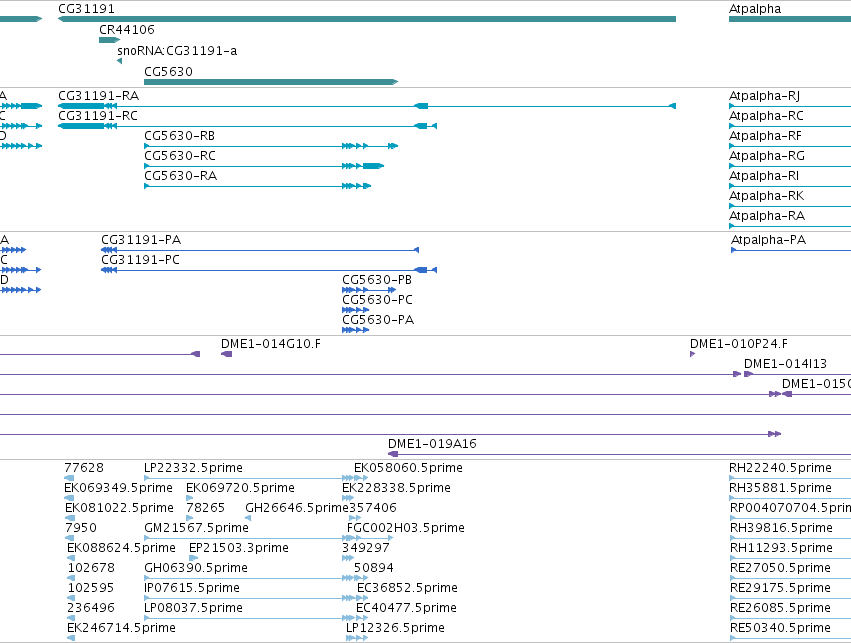The width and height of the screenshot is (851, 643).
Task: Click the EP21503.3prime EST label
Action: pyautogui.click(x=239, y=548)
